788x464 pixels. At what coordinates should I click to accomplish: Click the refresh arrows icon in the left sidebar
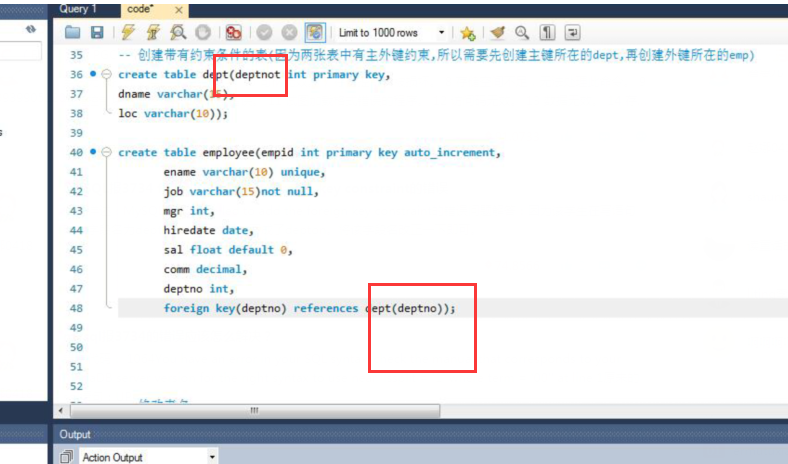click(31, 29)
